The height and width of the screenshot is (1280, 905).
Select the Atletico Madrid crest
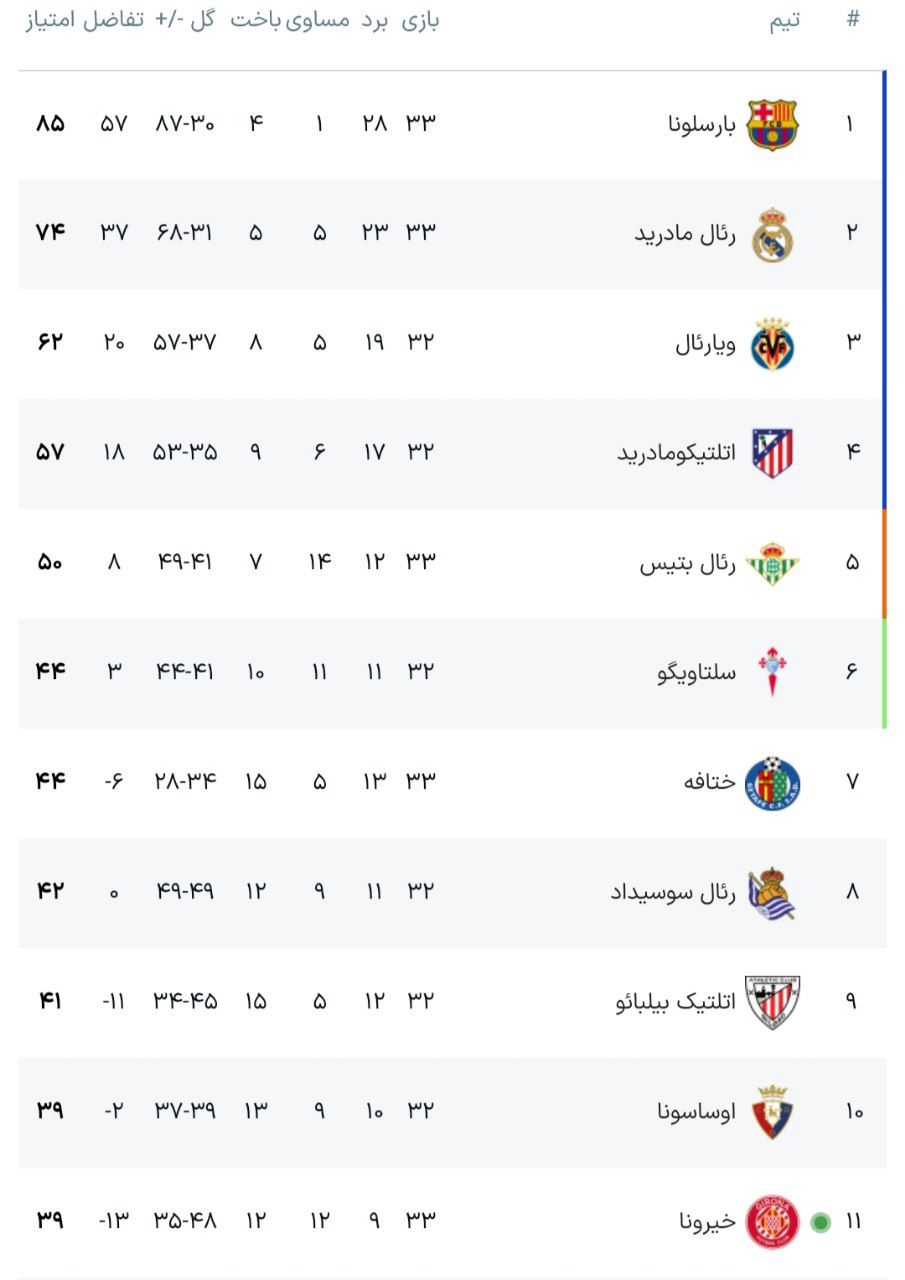pos(773,453)
